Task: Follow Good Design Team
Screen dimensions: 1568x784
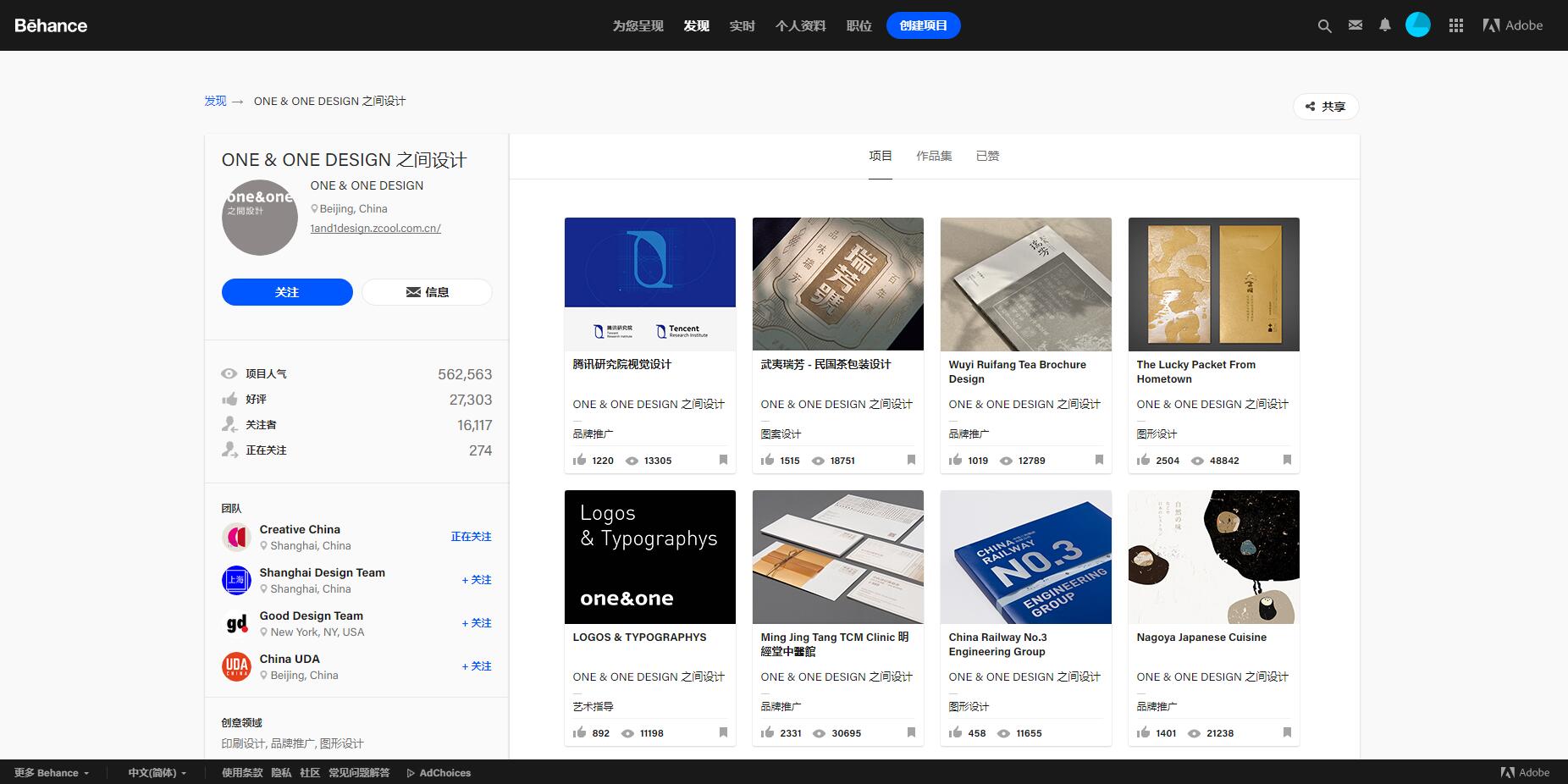Action: 477,623
